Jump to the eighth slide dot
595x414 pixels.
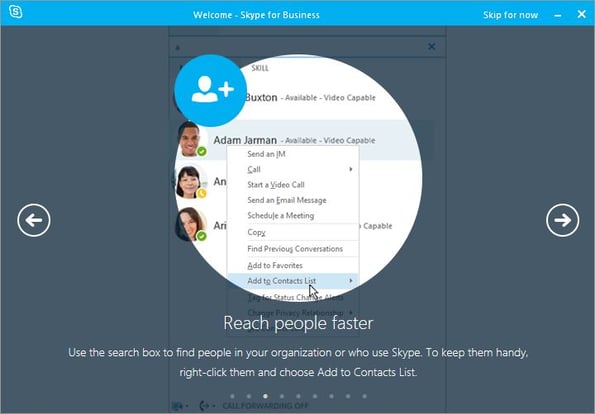pos(348,396)
